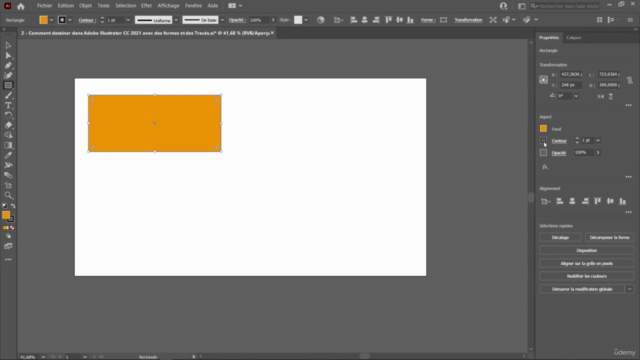Close the document tab
640x360 pixels.
272,33
